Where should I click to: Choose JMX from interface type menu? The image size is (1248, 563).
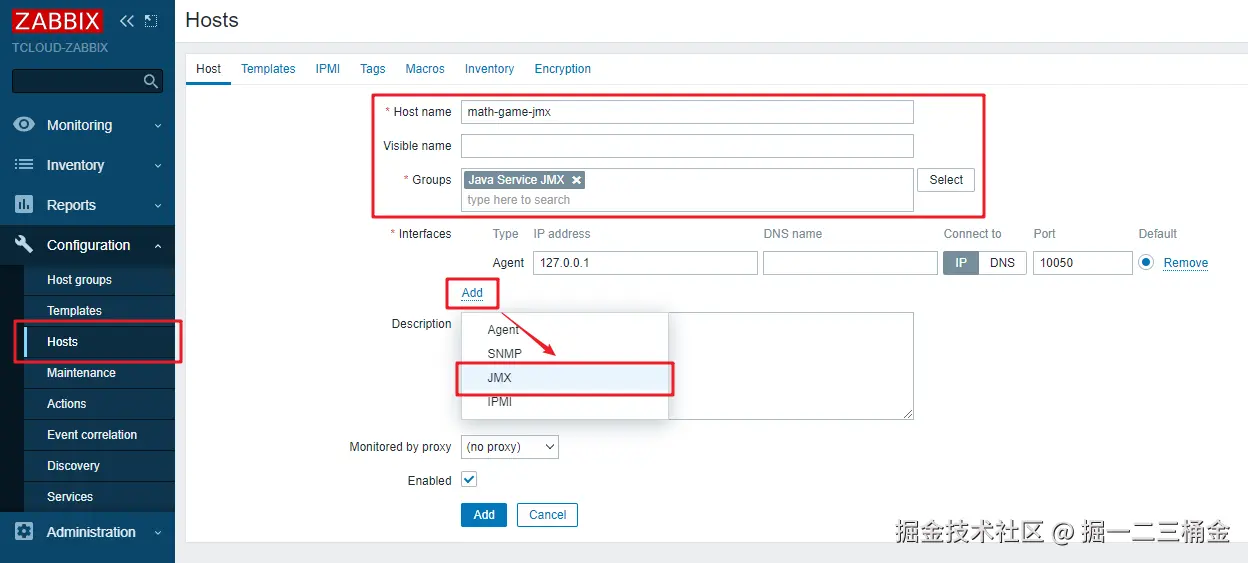pos(565,378)
